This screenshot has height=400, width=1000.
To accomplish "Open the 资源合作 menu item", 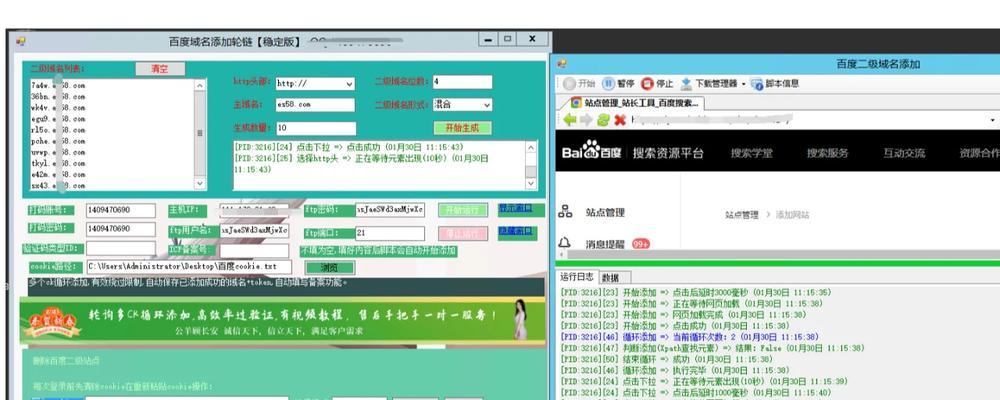I will [980, 153].
